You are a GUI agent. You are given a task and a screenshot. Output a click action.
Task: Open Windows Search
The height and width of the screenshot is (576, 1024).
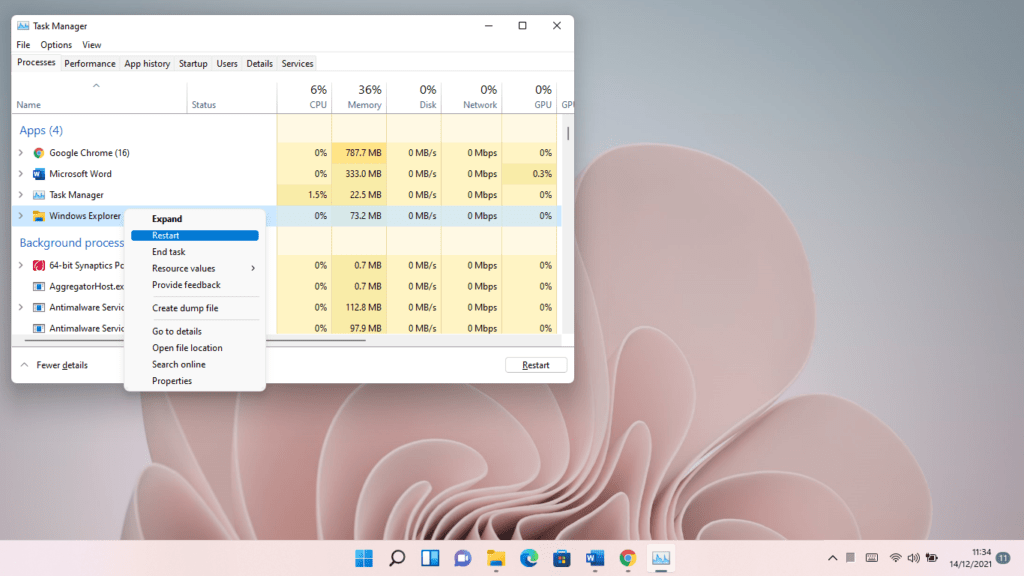396,557
